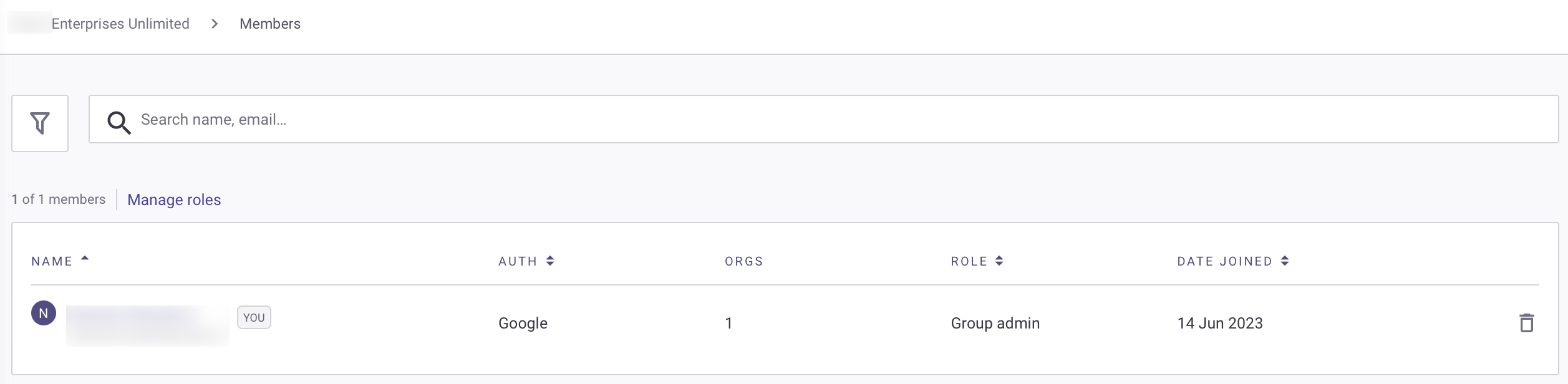The height and width of the screenshot is (384, 1568).
Task: Focus the Search name, email field
Action: point(811,119)
